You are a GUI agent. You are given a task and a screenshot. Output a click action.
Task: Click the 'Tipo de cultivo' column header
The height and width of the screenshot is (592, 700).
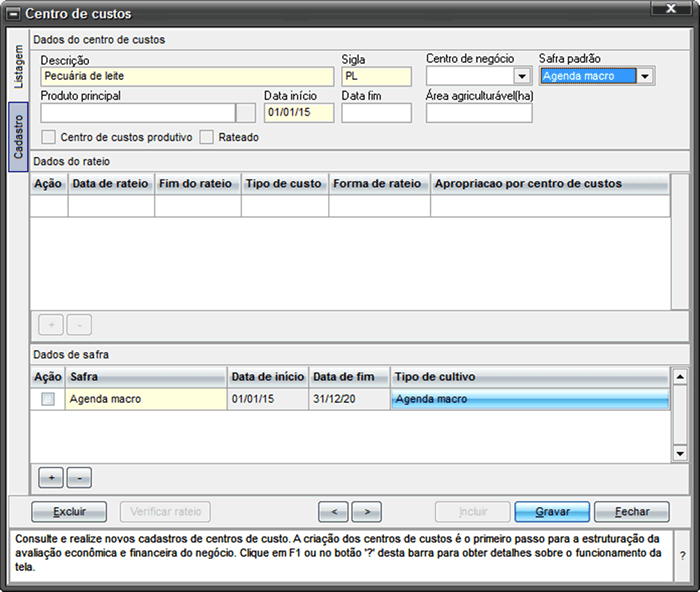pos(530,377)
